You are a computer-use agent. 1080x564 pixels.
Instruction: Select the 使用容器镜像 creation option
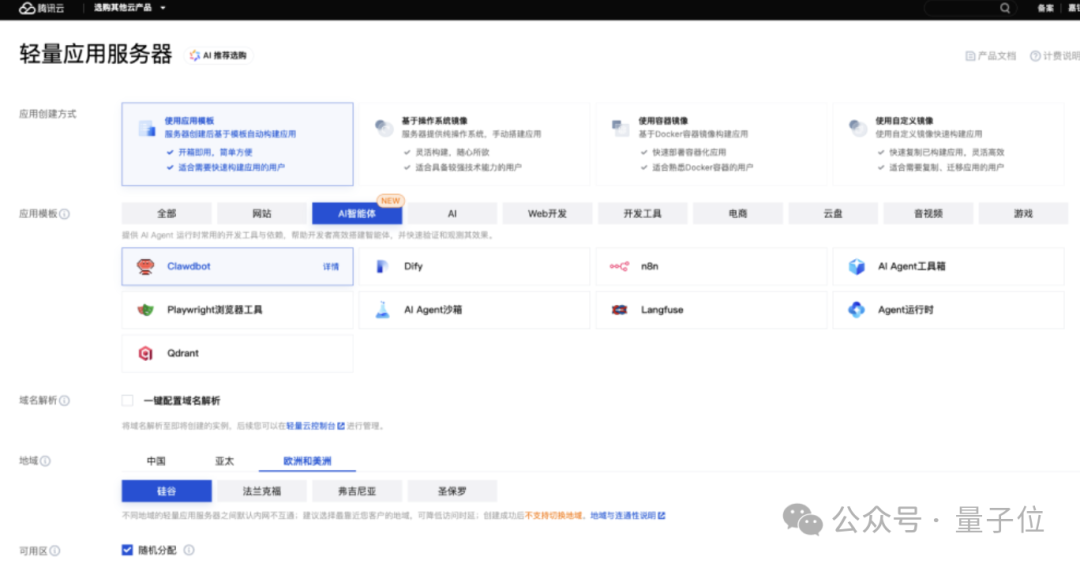tap(712, 144)
